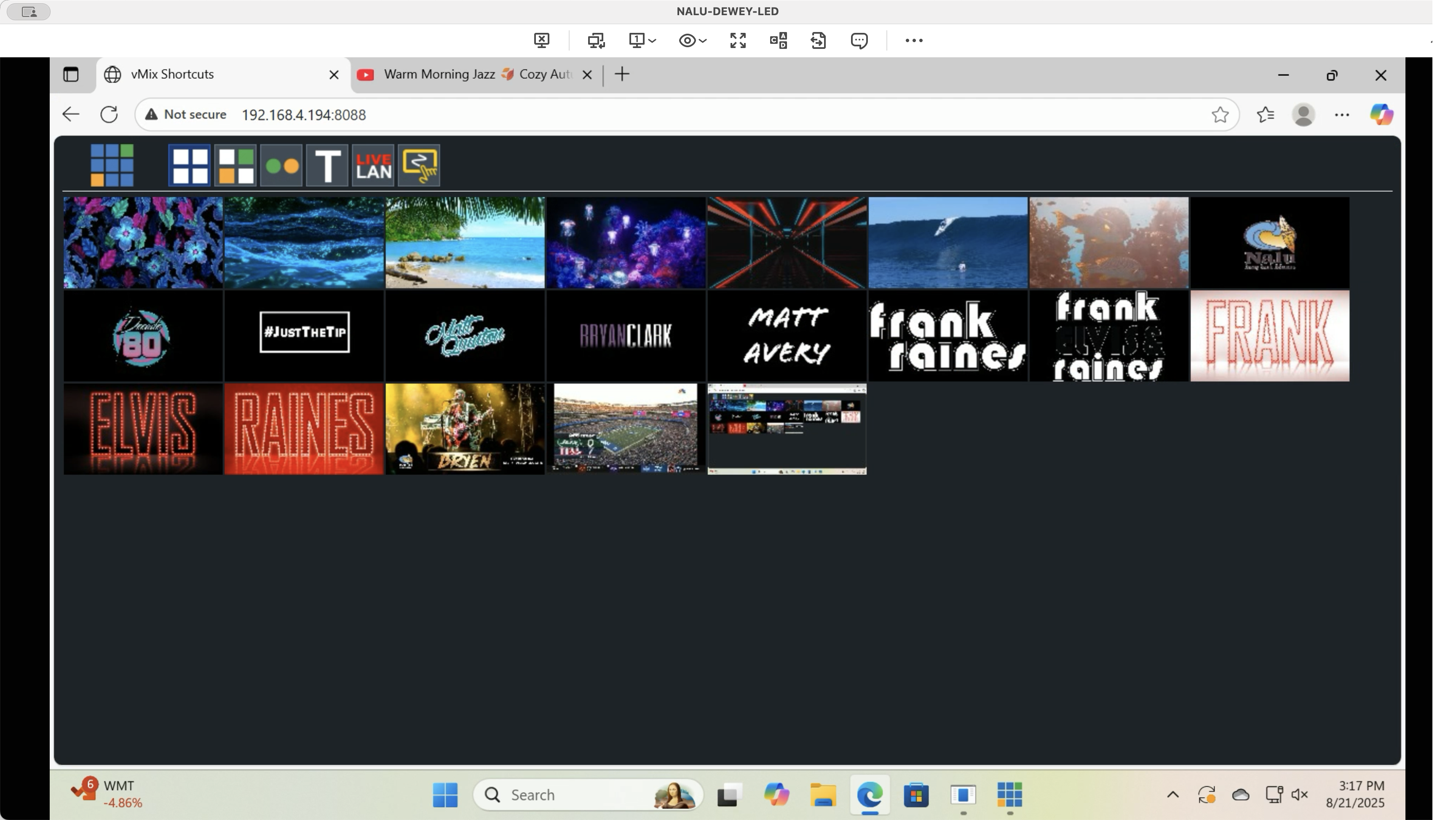Open the chat speech bubble icon

pyautogui.click(x=859, y=40)
